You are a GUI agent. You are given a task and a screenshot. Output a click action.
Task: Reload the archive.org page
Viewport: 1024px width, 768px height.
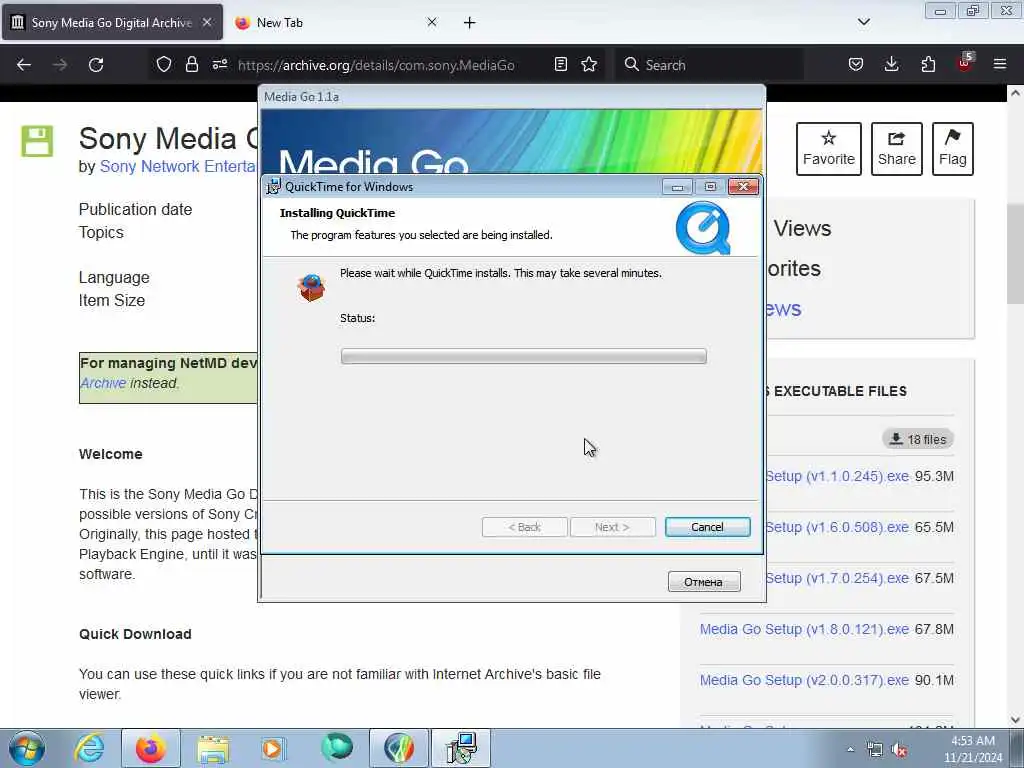(x=96, y=65)
